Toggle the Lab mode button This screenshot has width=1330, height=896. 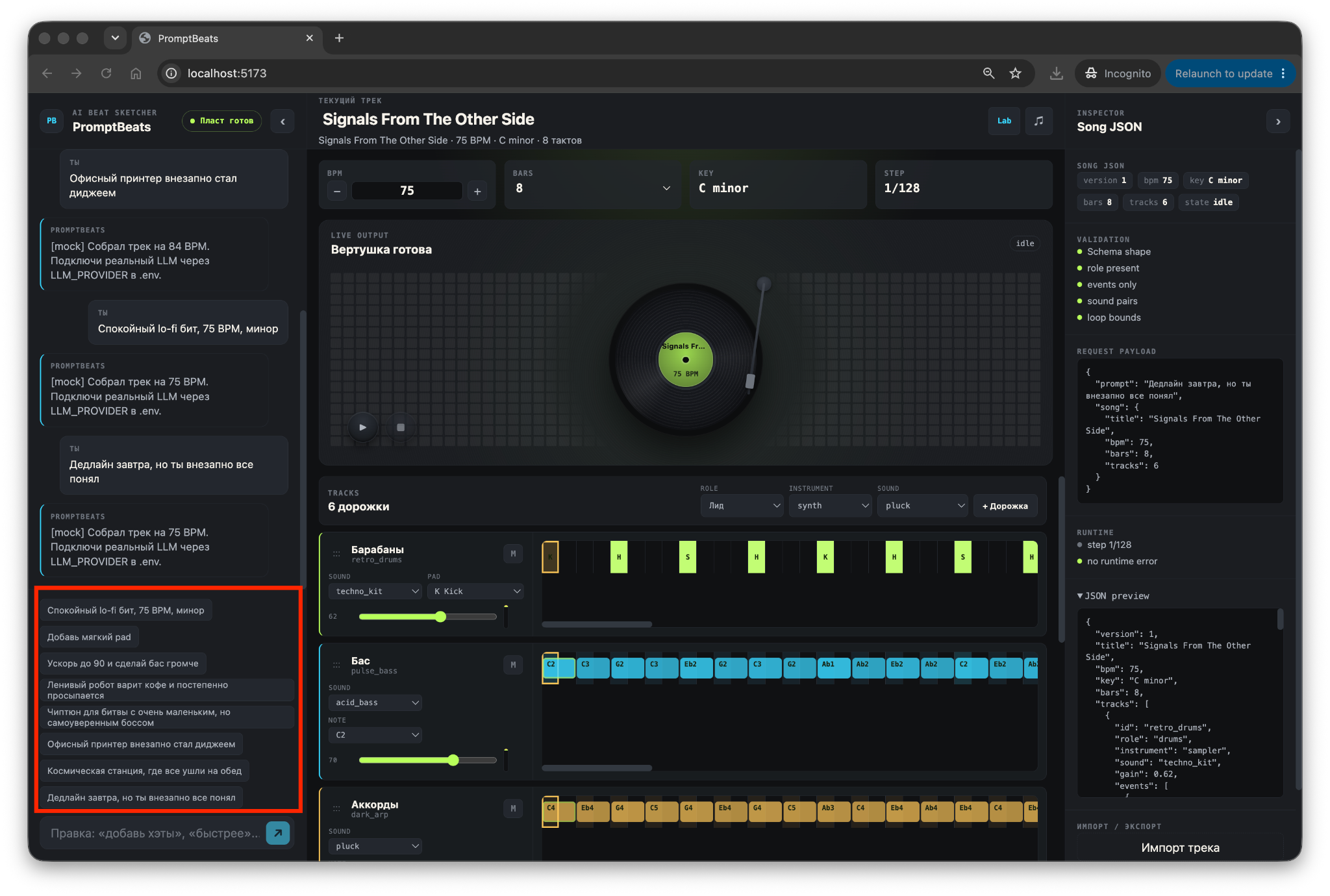point(1004,121)
